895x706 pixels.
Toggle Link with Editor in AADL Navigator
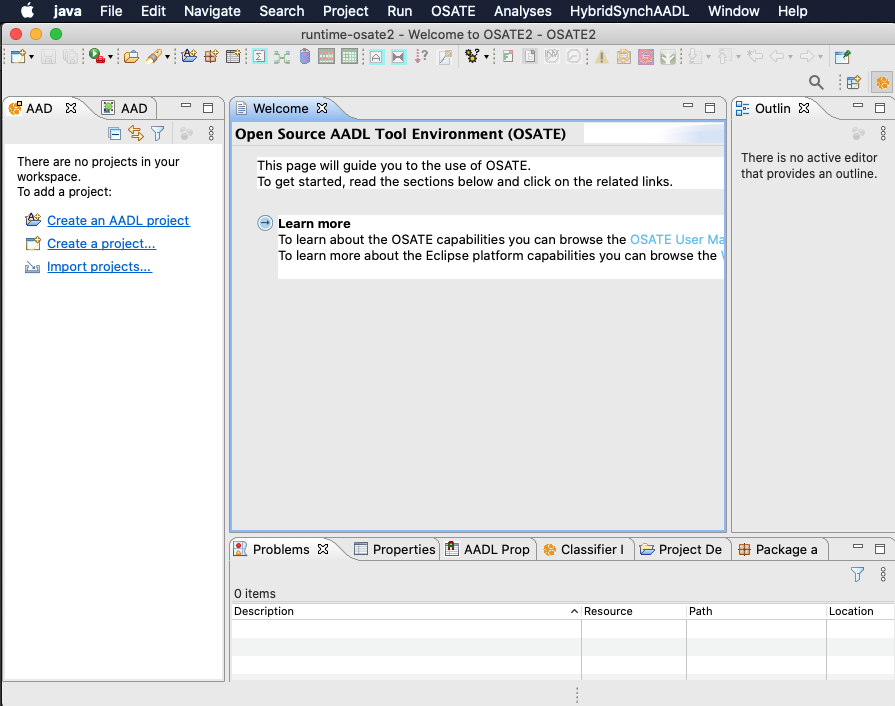[136, 133]
